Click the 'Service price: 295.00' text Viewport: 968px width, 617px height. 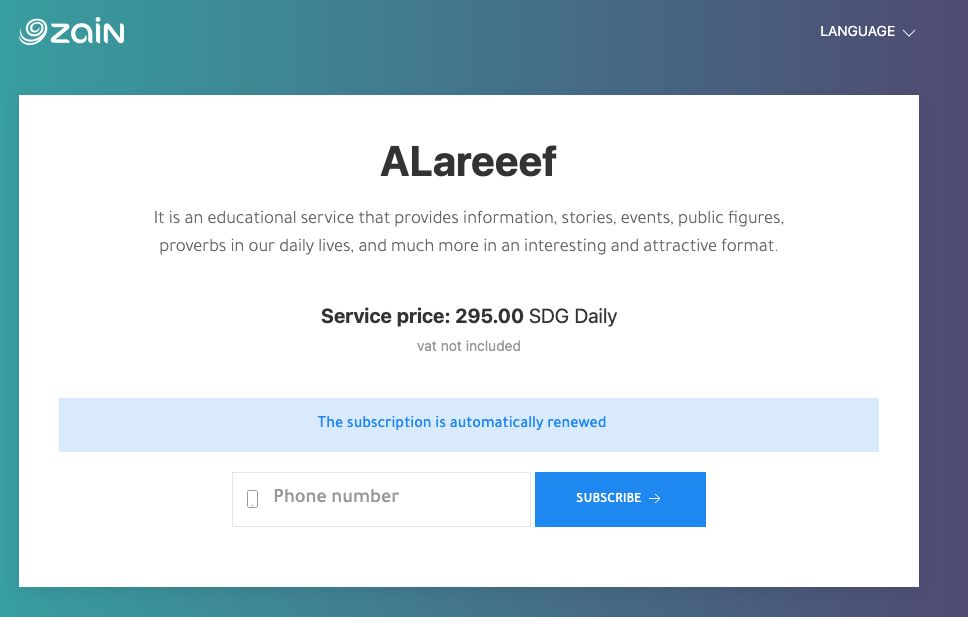click(x=422, y=316)
